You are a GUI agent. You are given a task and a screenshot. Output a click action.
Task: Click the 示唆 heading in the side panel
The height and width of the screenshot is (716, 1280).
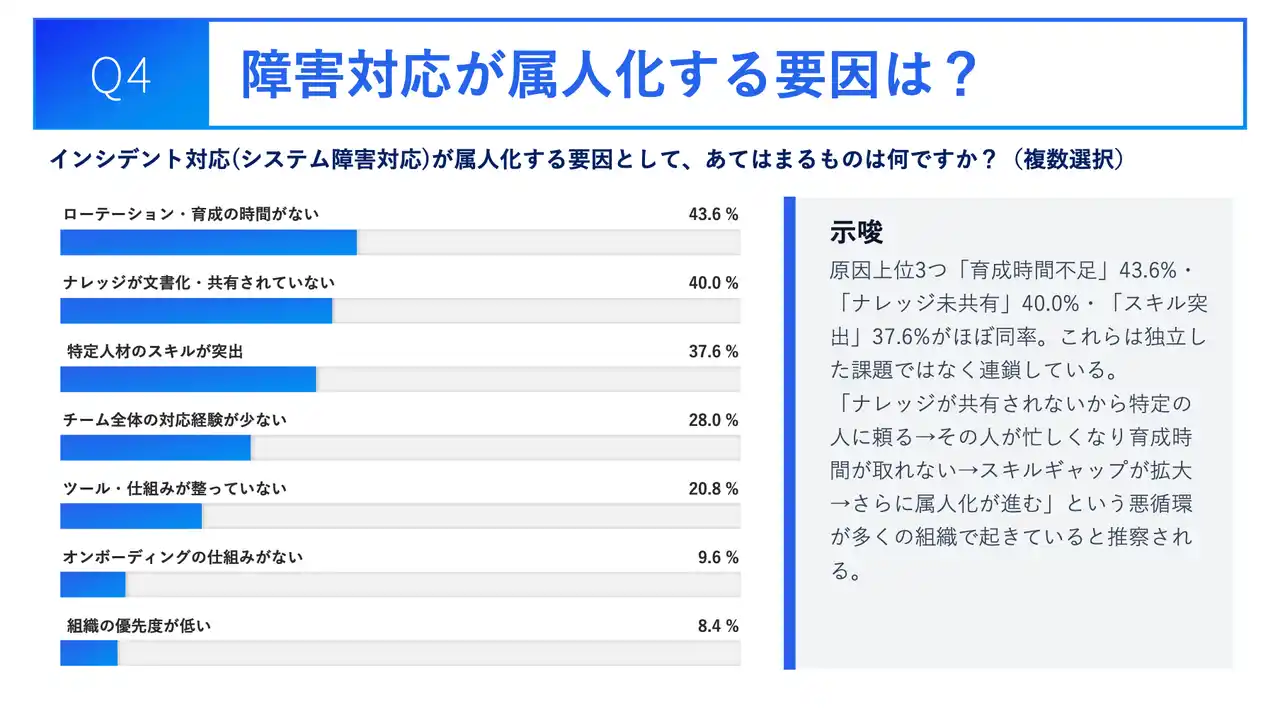coord(857,232)
